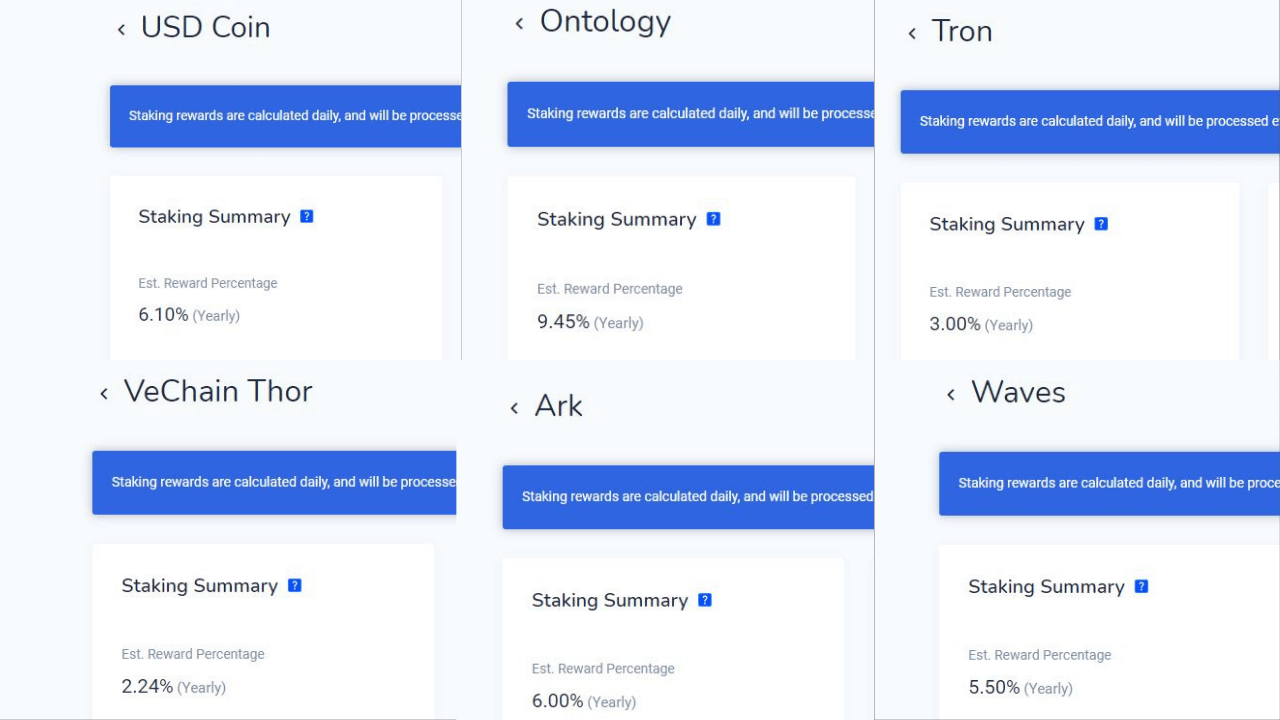This screenshot has height=720, width=1280.
Task: Go back using arrow next to Ontology
Action: click(519, 24)
